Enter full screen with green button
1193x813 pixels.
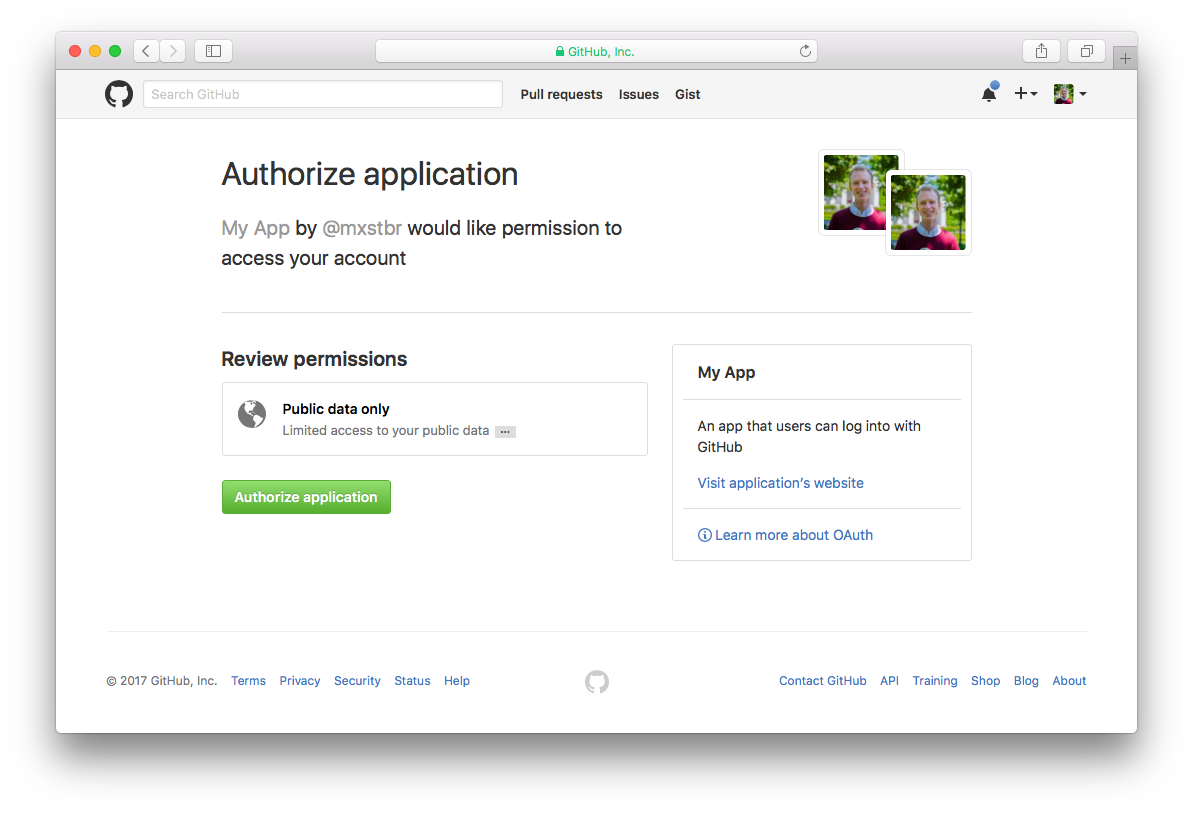(x=115, y=51)
